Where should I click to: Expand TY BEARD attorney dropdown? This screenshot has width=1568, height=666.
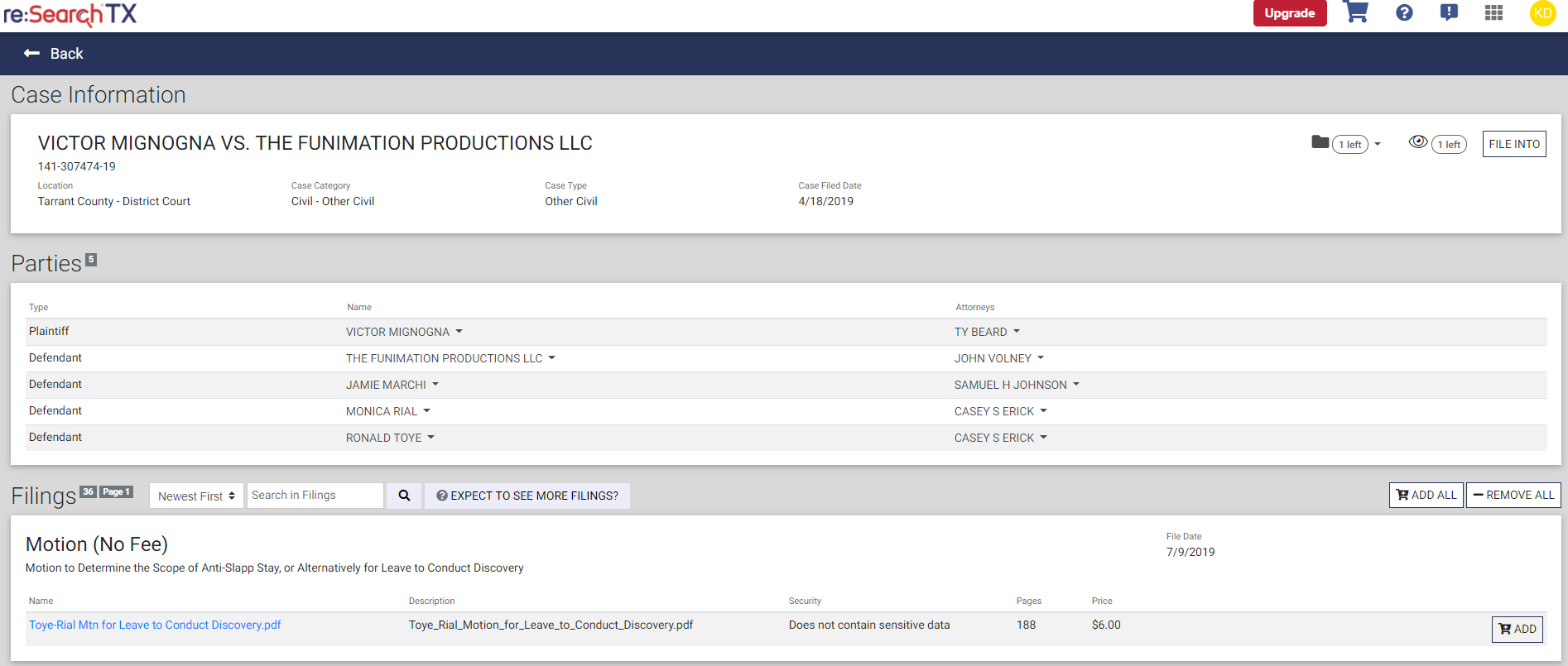[1017, 332]
